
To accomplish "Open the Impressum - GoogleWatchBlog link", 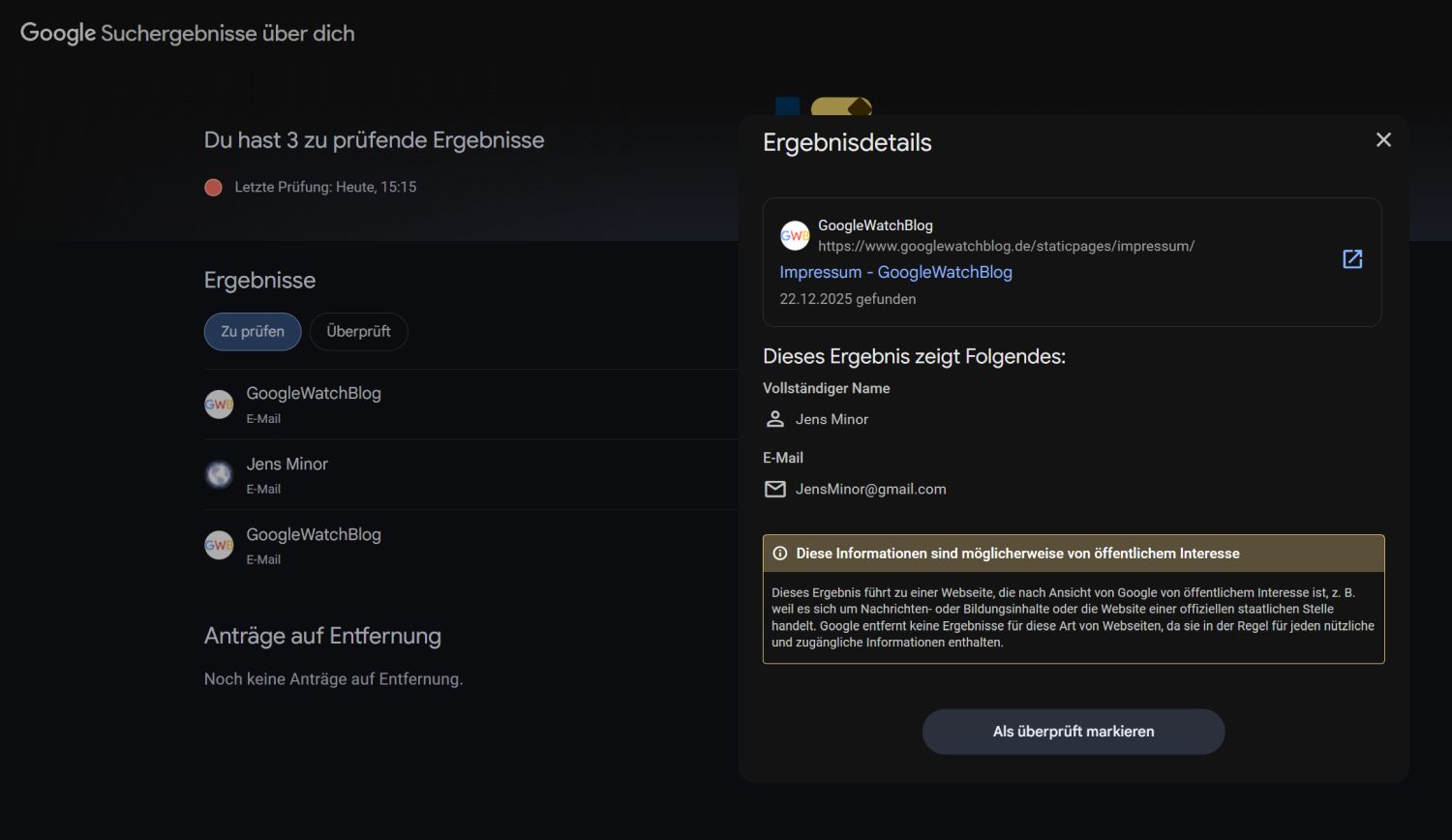I will click(x=895, y=273).
